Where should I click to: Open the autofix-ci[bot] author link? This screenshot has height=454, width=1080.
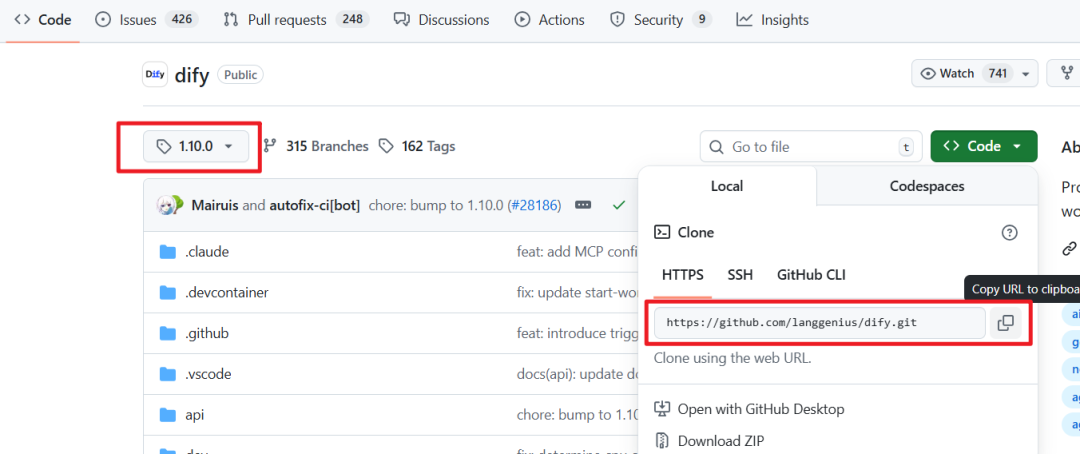[314, 205]
